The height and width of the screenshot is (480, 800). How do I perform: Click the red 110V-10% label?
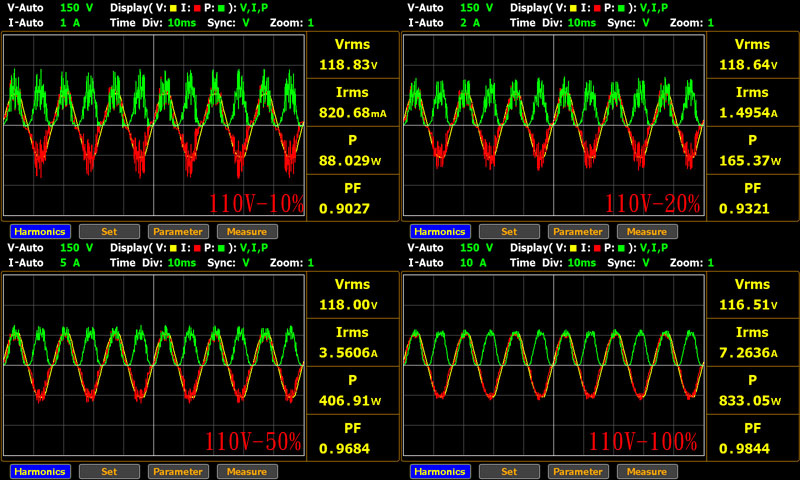tap(256, 204)
